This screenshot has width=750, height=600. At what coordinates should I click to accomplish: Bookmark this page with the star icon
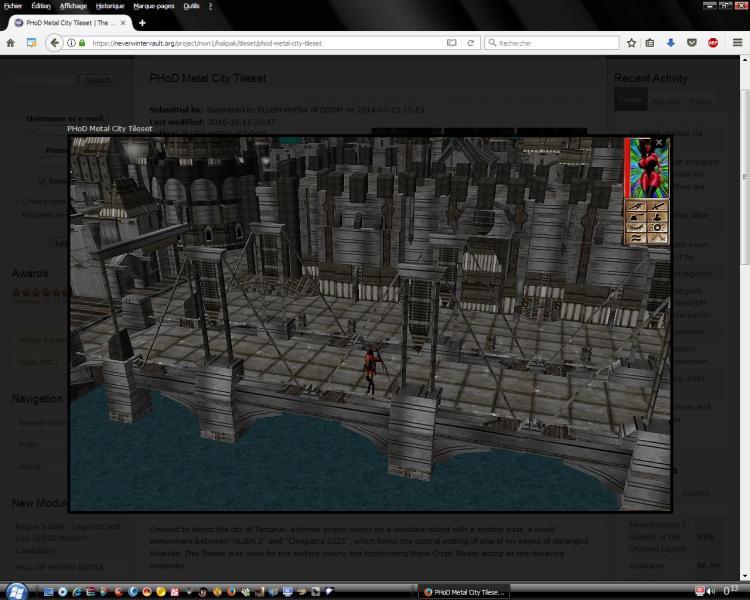pyautogui.click(x=631, y=43)
